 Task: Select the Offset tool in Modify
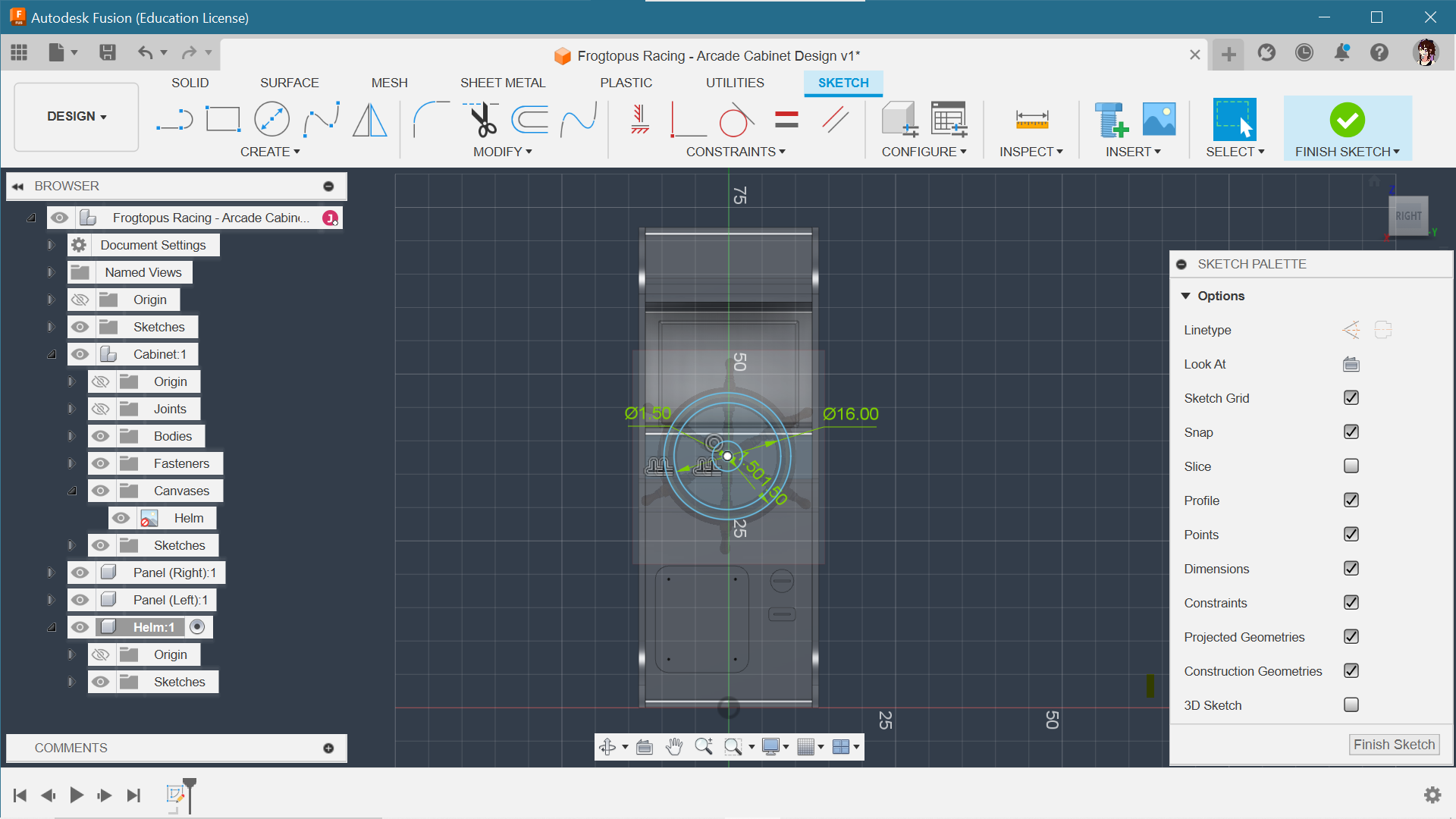point(534,118)
